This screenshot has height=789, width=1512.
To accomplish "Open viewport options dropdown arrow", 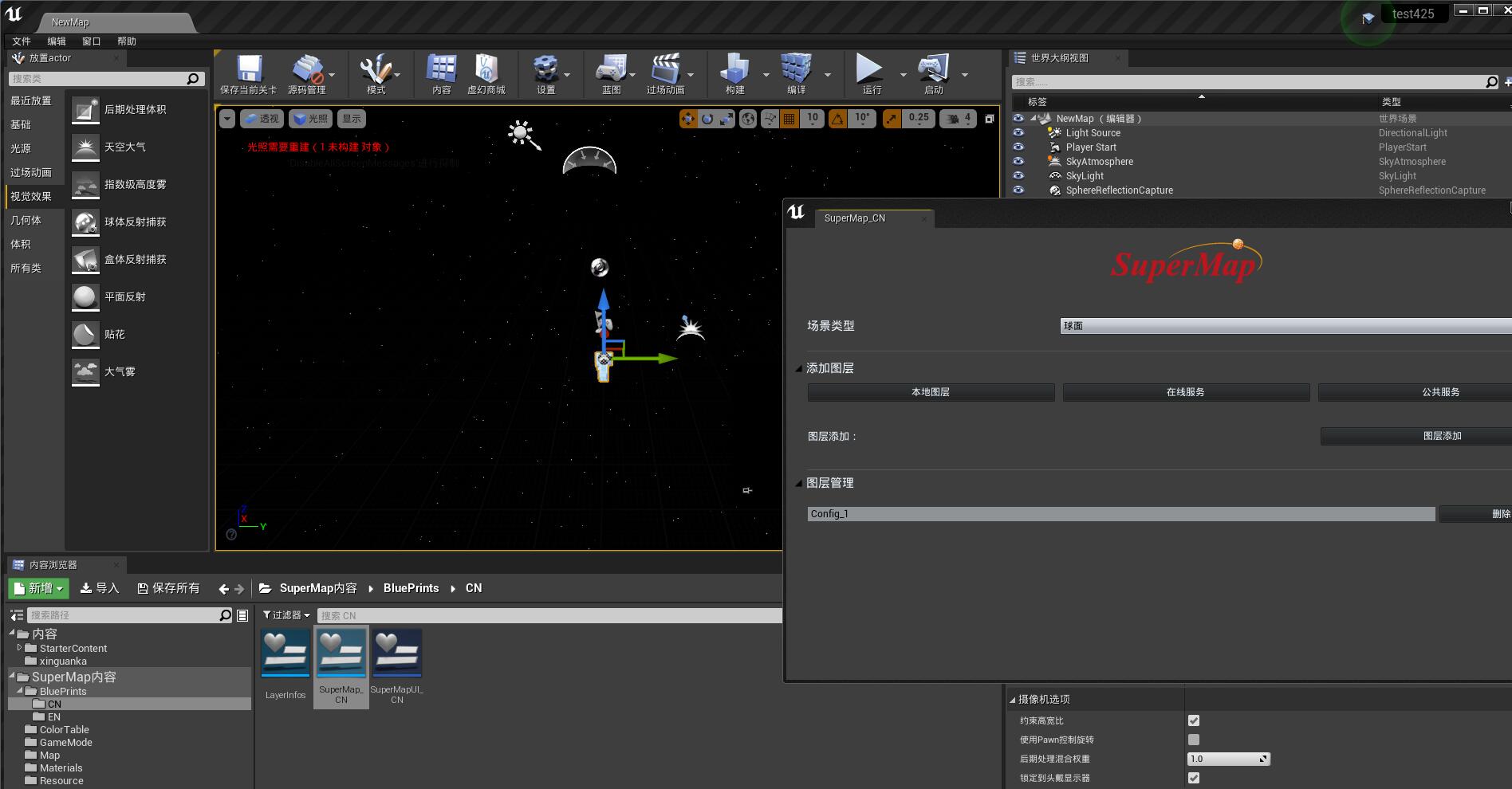I will point(227,119).
